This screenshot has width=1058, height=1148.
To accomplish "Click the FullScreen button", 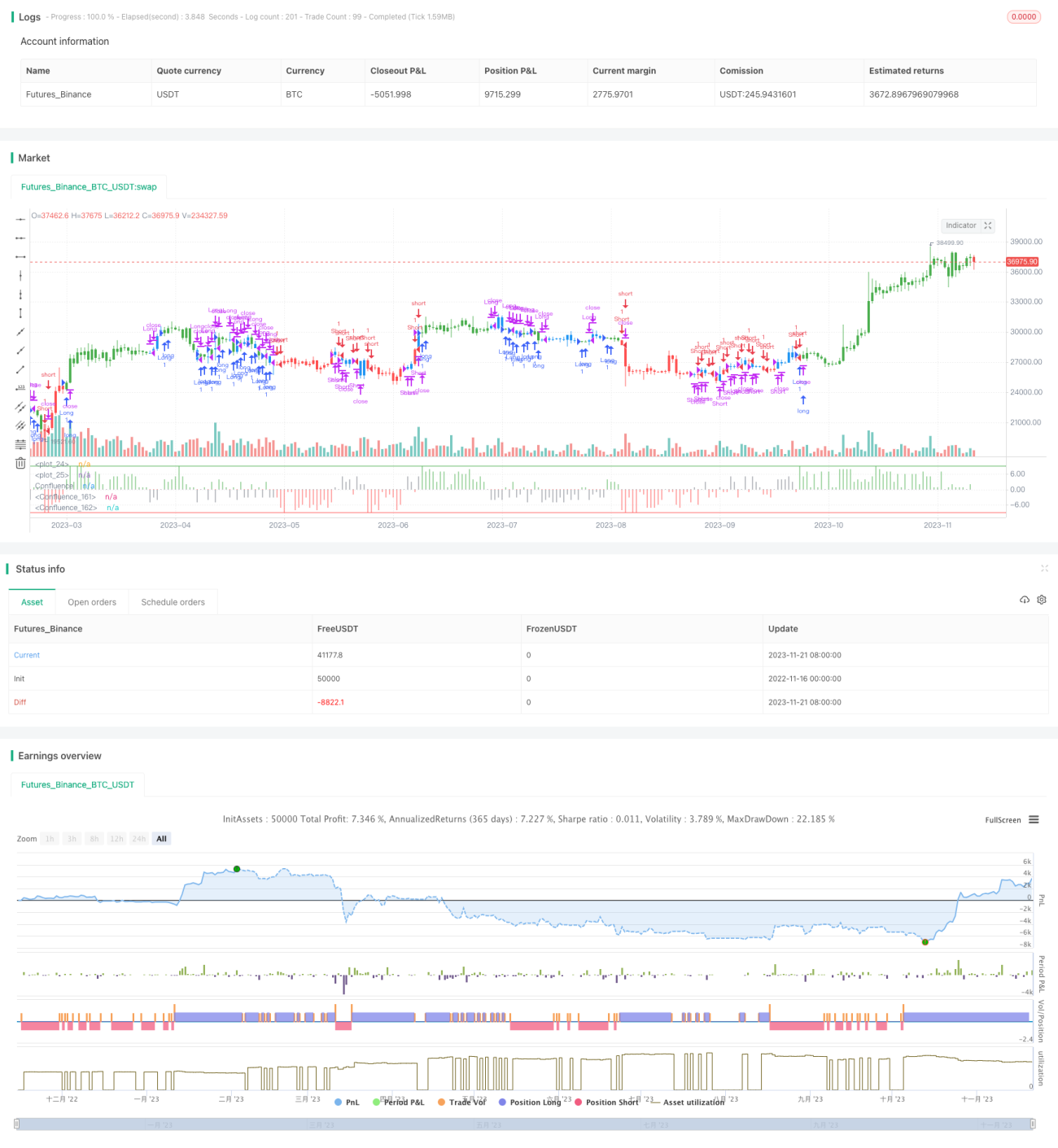I will click(1003, 820).
